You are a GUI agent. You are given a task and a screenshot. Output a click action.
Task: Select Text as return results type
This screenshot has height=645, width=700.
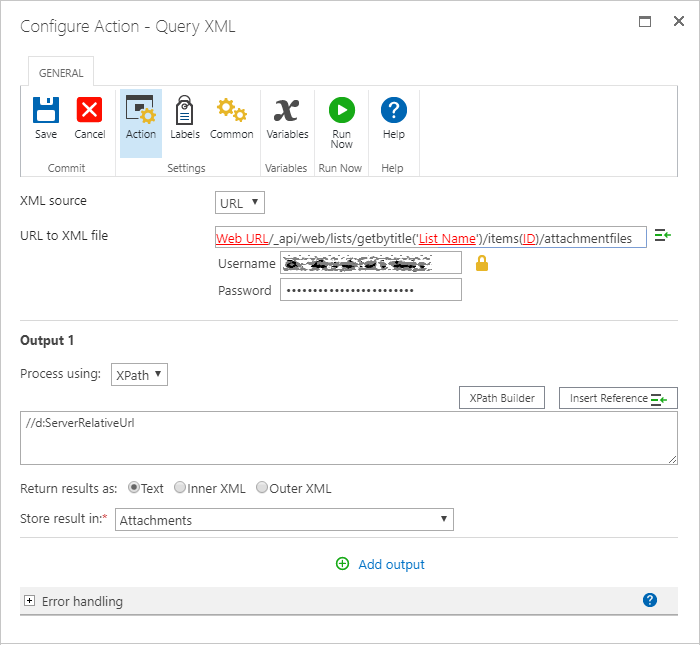[x=133, y=487]
